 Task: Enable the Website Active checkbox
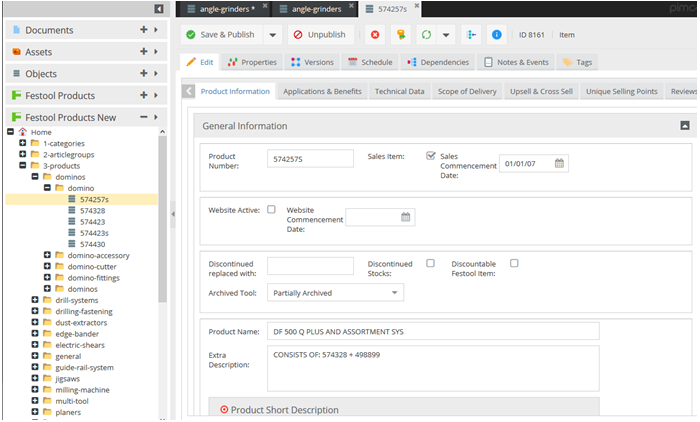[271, 209]
